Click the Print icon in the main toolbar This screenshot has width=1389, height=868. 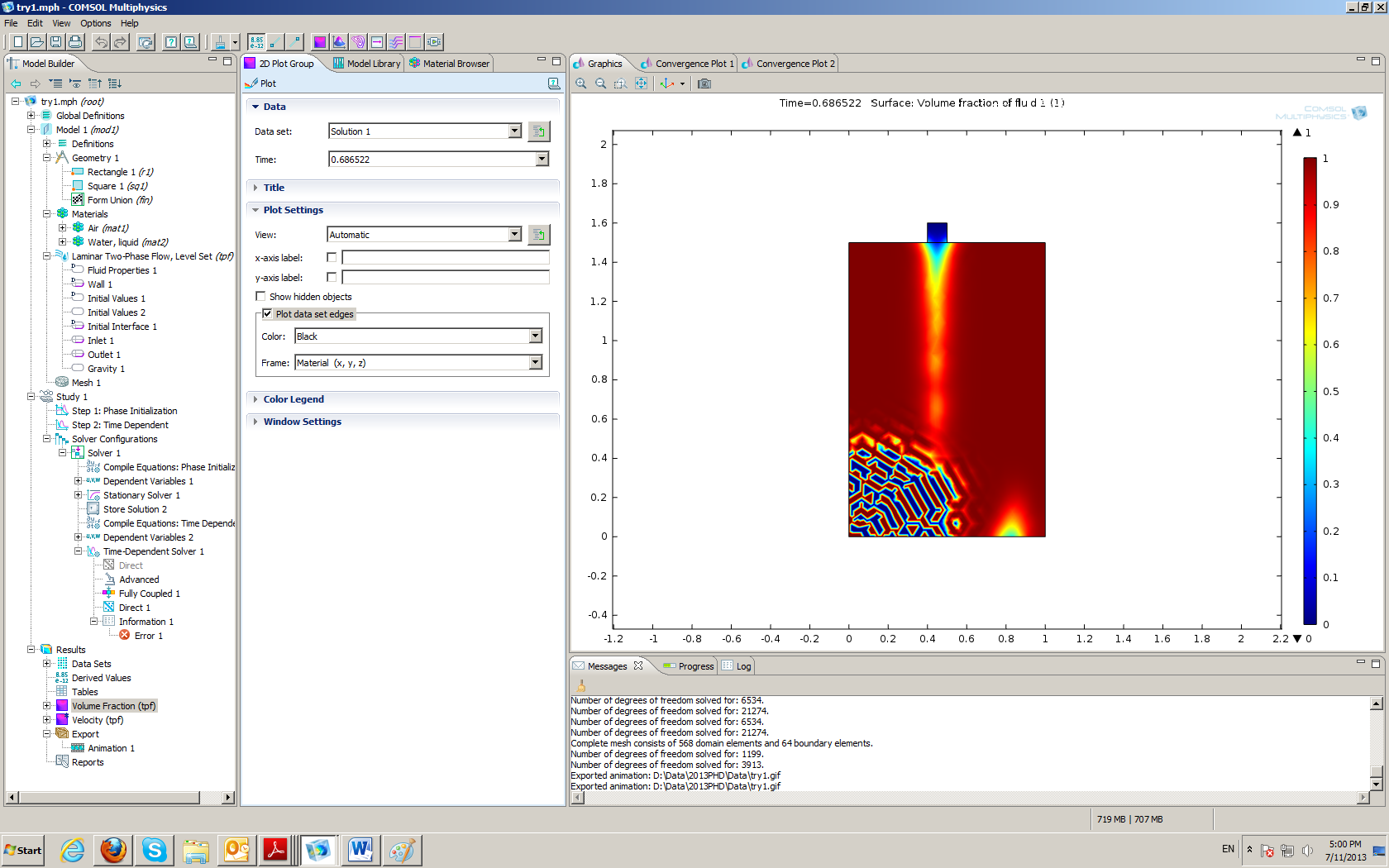[75, 42]
